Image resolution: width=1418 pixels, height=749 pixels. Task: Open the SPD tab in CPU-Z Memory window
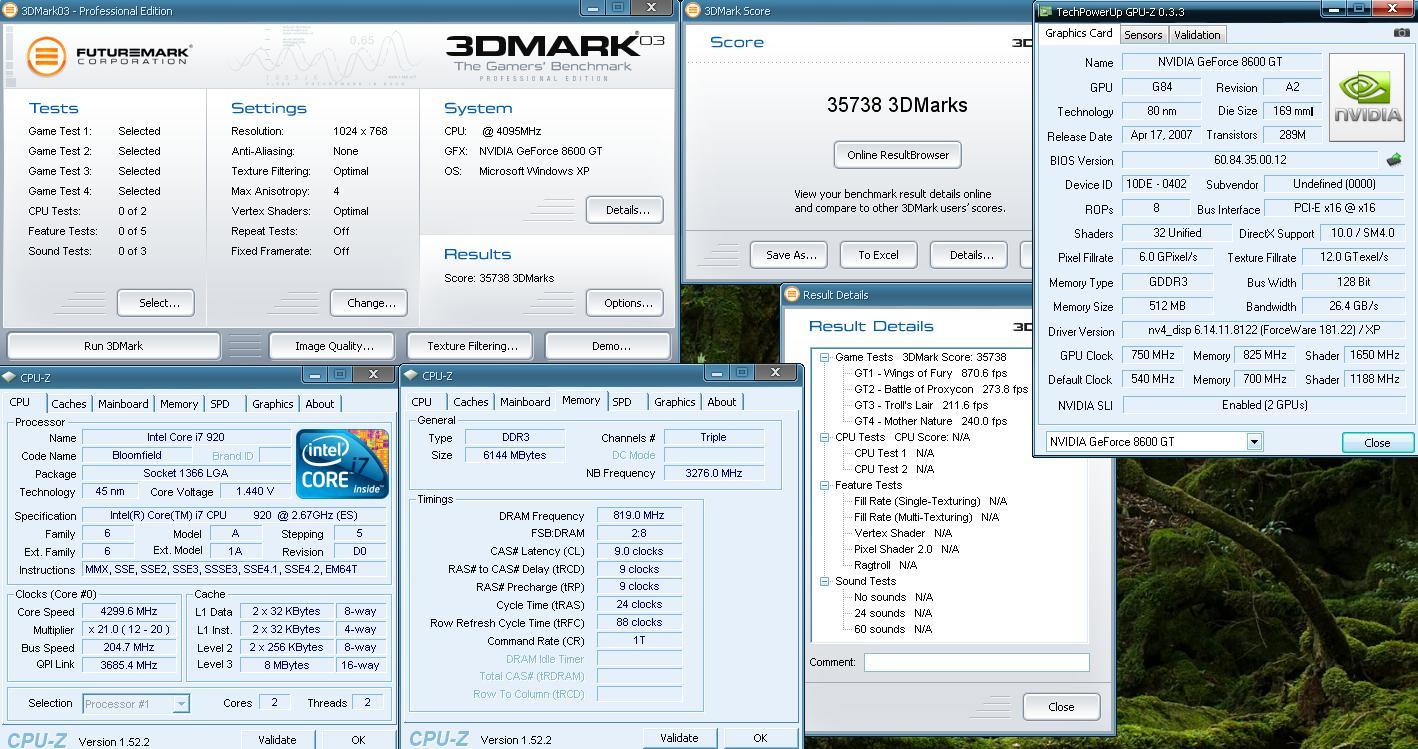[622, 402]
